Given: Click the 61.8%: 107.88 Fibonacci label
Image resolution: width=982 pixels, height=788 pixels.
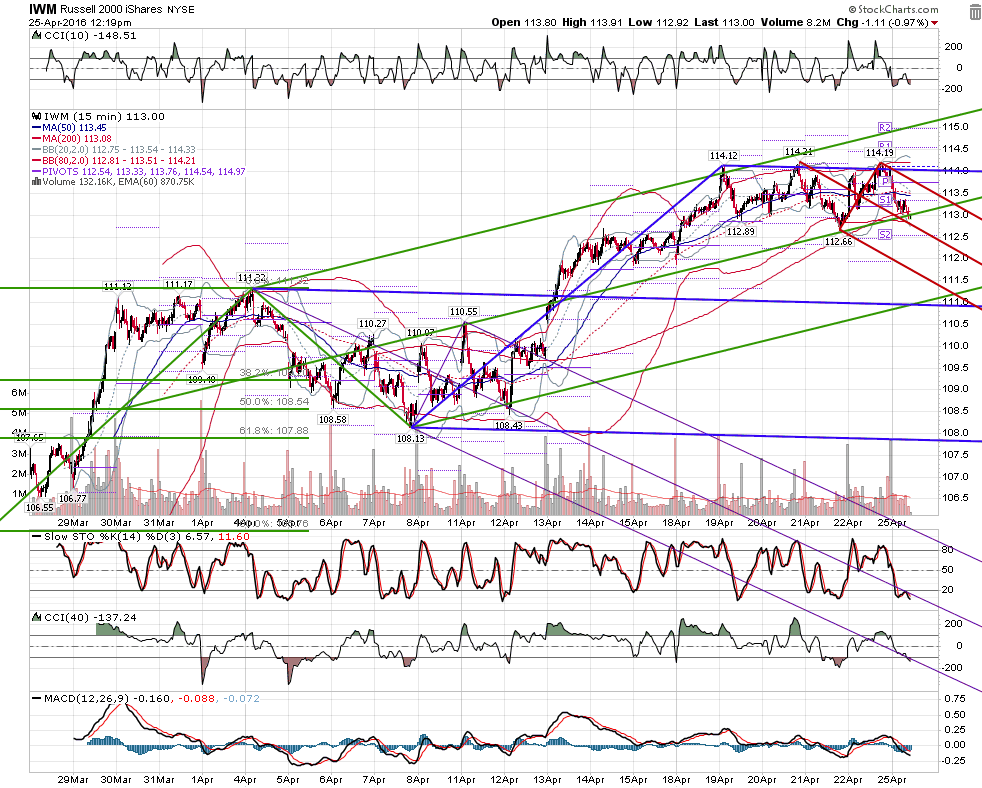Looking at the screenshot, I should tap(274, 430).
